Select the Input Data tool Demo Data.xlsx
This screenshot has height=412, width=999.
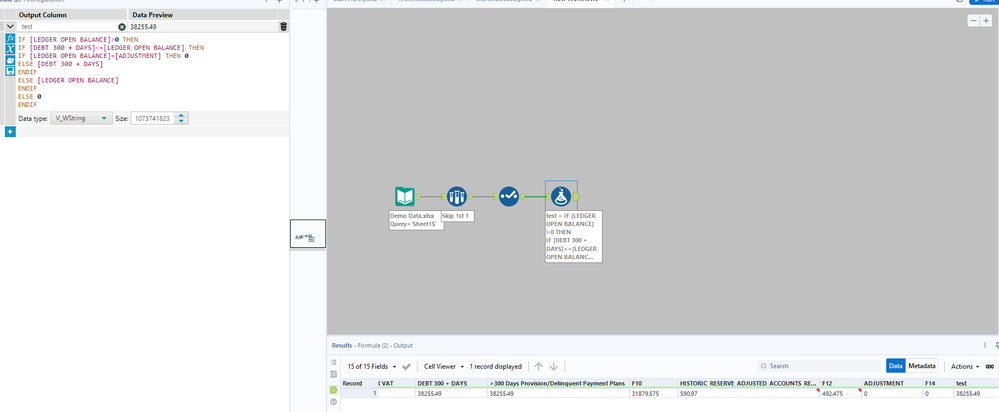[405, 196]
